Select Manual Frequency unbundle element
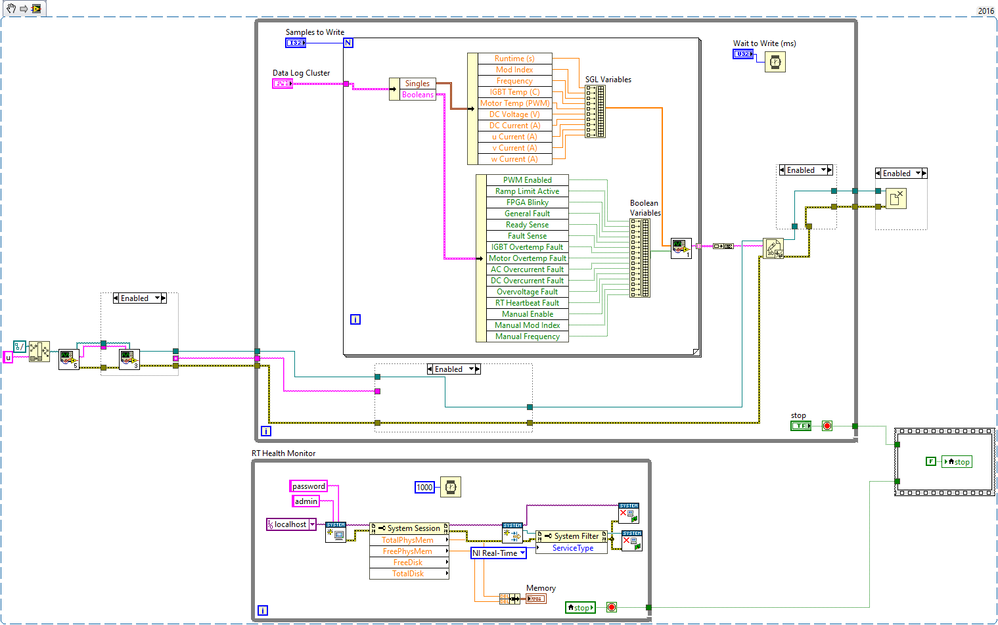 (527, 337)
